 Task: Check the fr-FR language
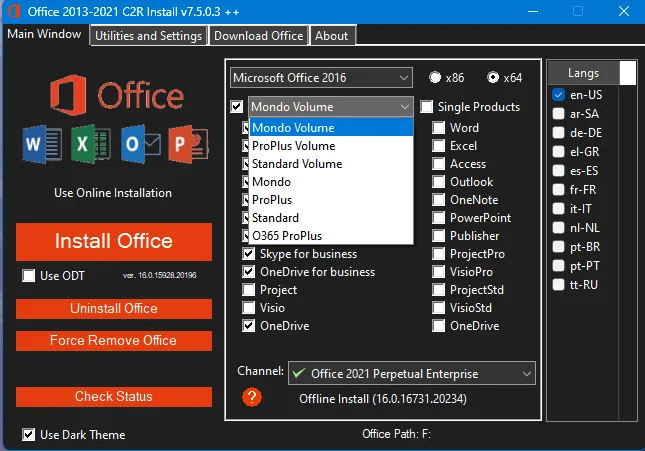click(x=558, y=190)
